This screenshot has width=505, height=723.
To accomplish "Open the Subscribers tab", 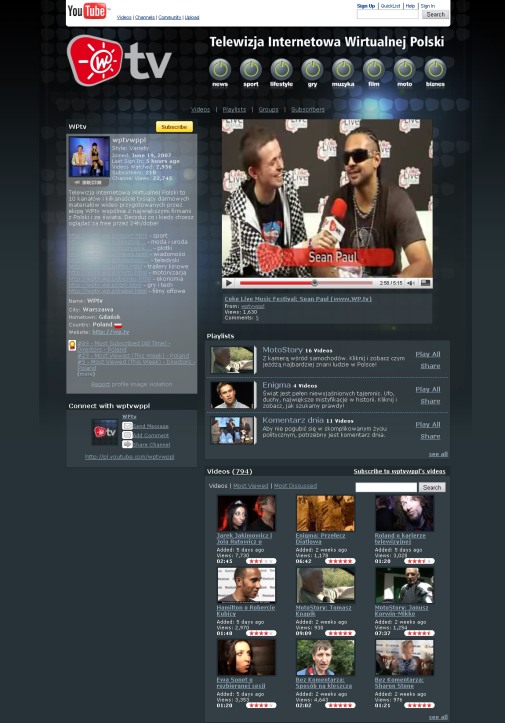I will point(308,110).
